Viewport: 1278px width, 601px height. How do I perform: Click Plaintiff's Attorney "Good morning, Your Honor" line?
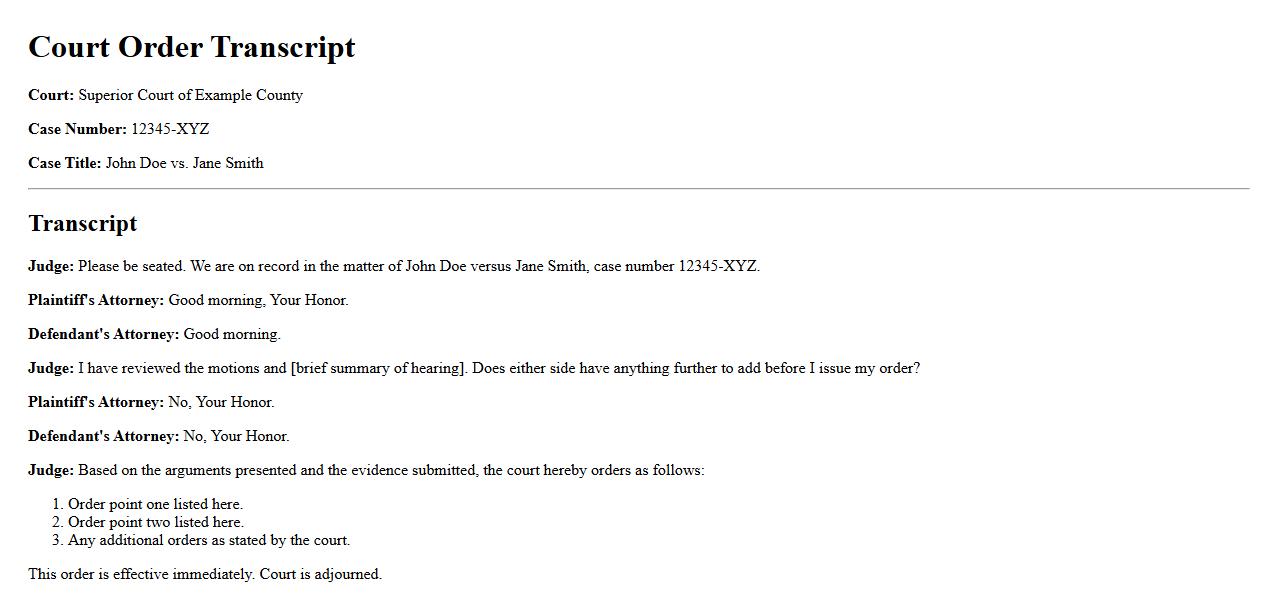tap(258, 300)
